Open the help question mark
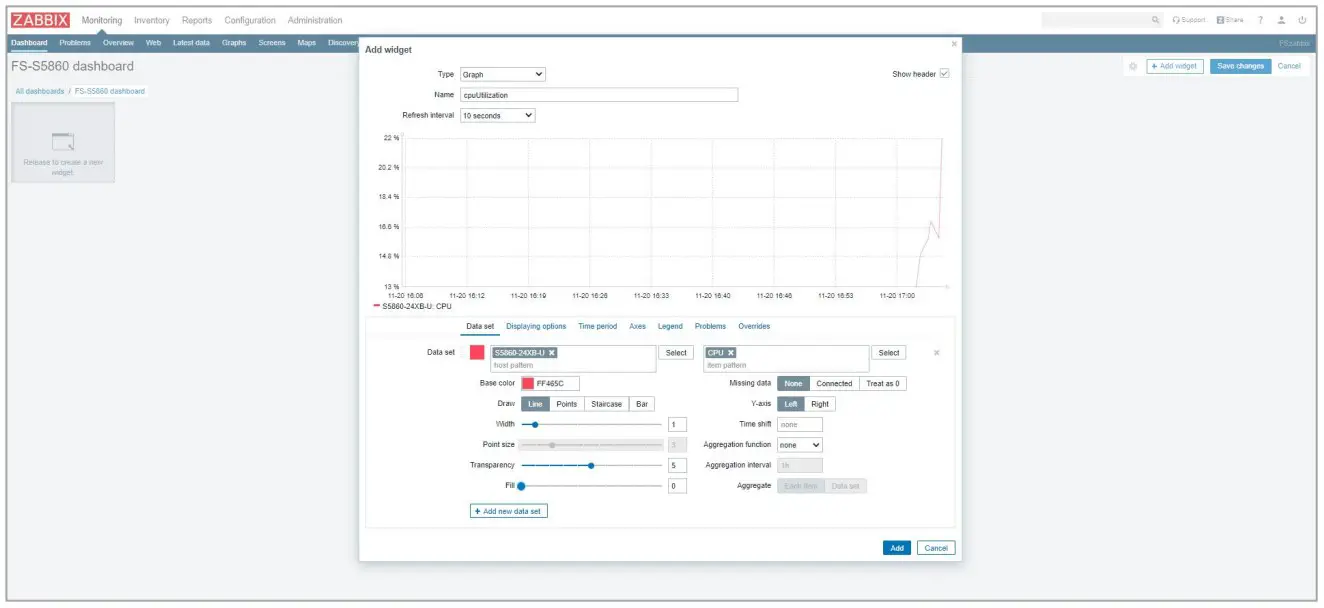The height and width of the screenshot is (608, 1324). 1261,20
